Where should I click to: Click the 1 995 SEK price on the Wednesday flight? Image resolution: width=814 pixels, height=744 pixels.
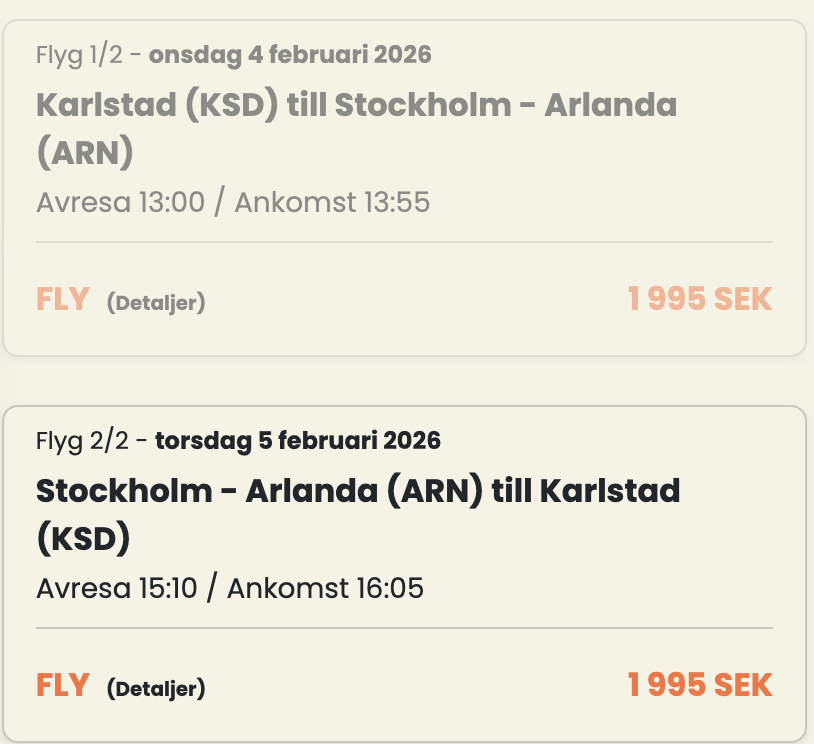[700, 299]
